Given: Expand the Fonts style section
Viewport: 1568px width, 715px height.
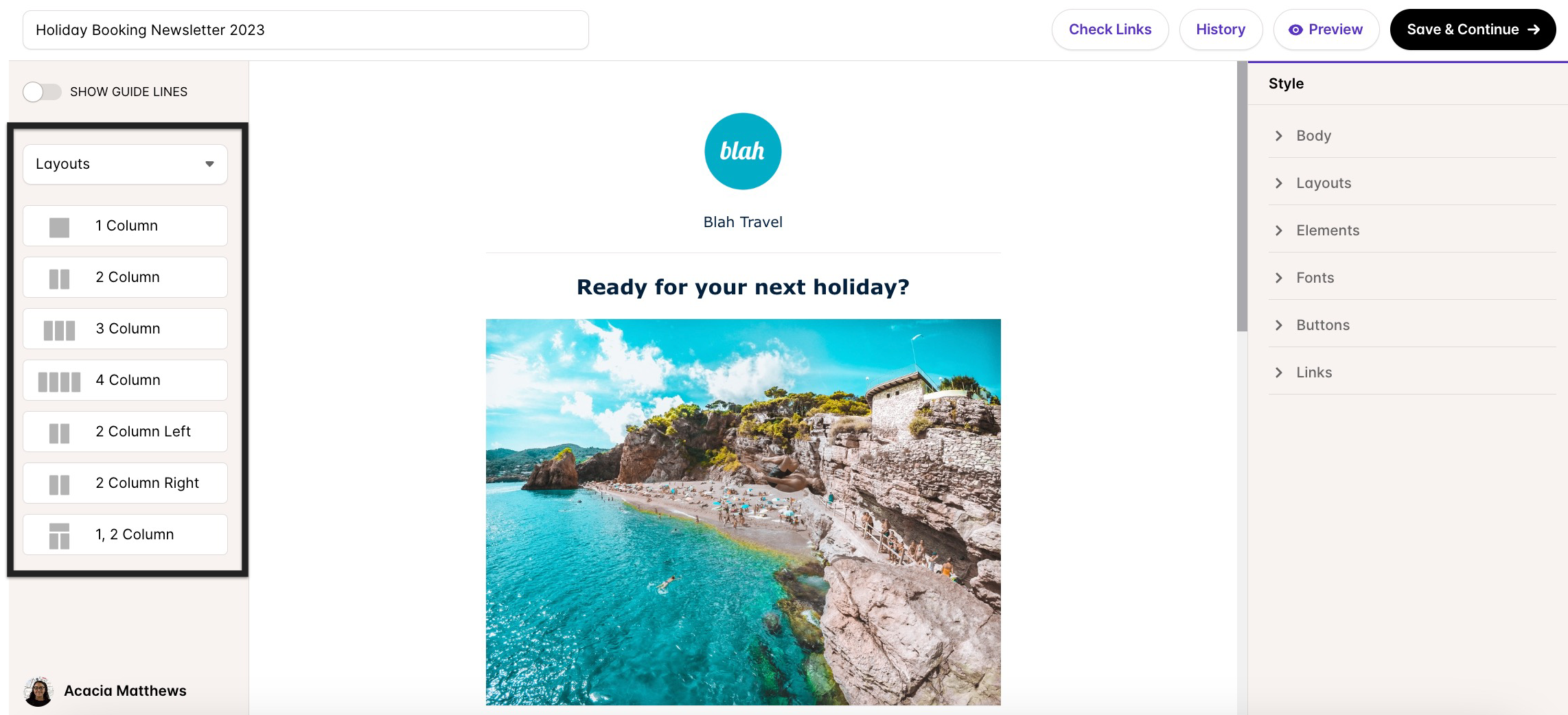Looking at the screenshot, I should [x=1412, y=278].
